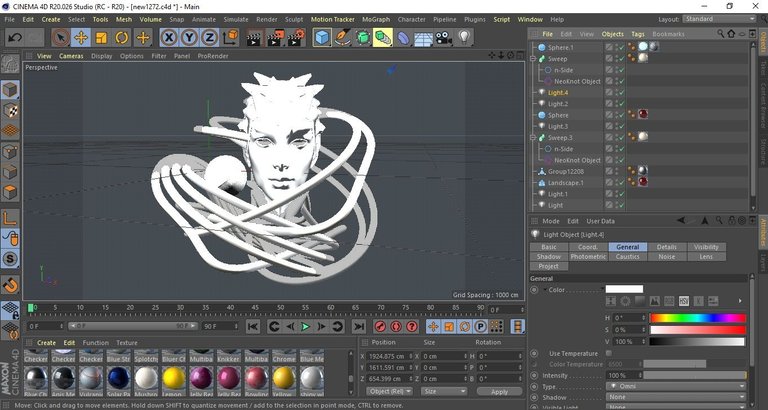The height and width of the screenshot is (410, 768).
Task: Open the Shadow dropdown showing None
Action: [x=676, y=397]
